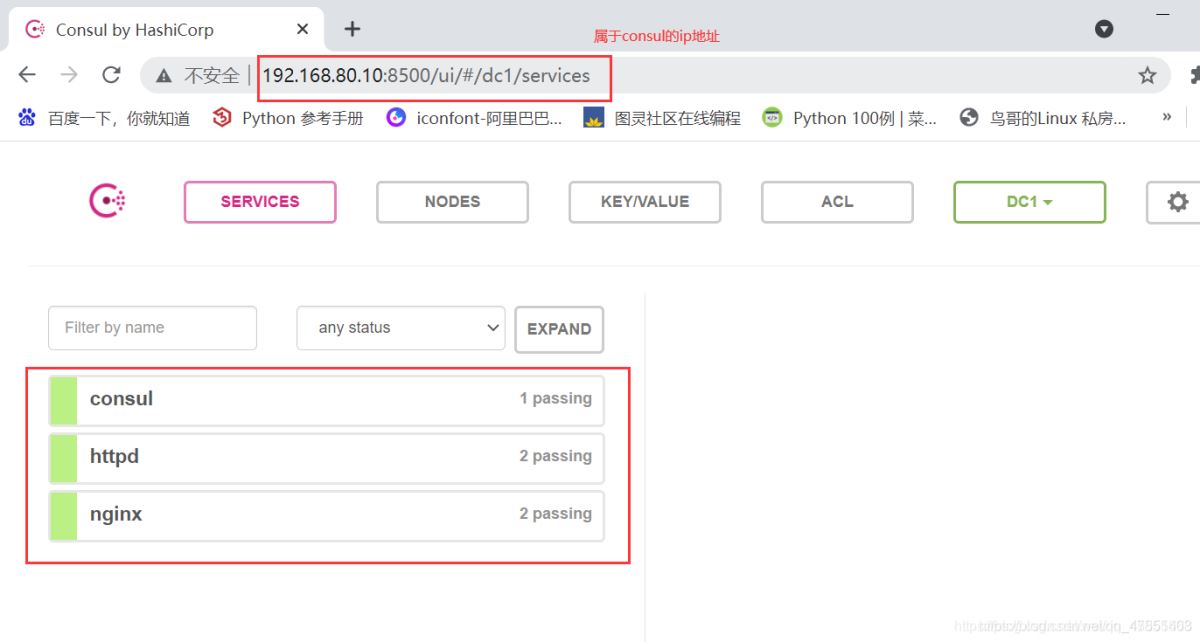Click the Consul logo icon
The height and width of the screenshot is (642, 1200).
tap(106, 200)
